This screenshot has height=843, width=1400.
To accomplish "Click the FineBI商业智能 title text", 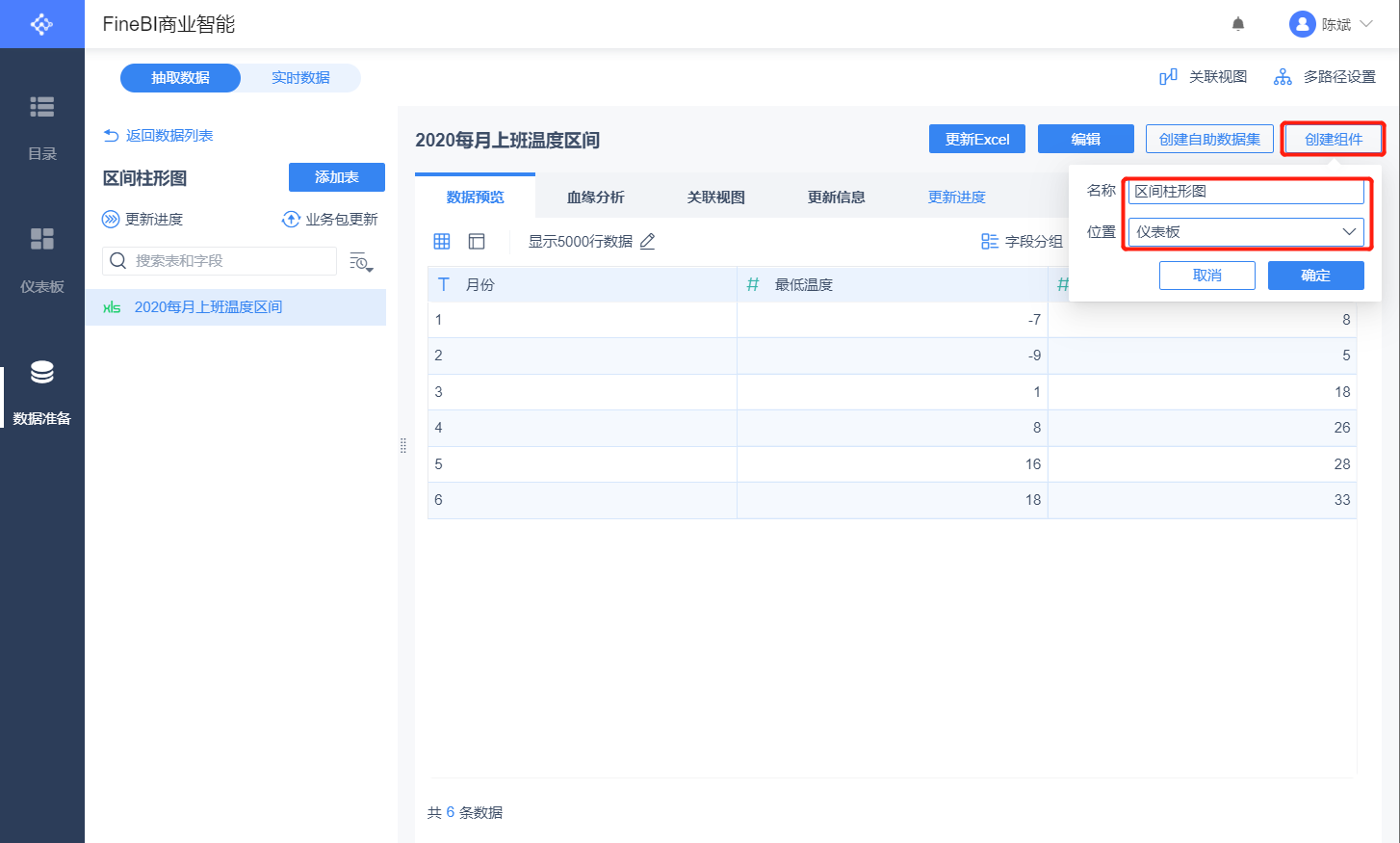I will point(169,24).
